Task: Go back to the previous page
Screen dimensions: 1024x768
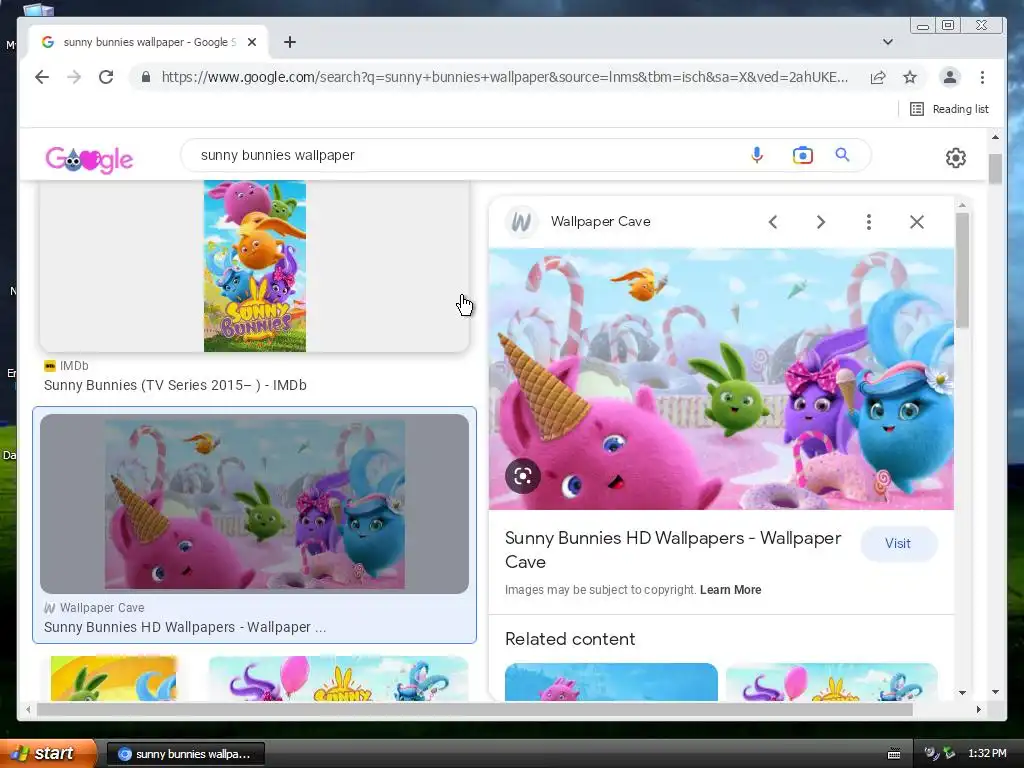Action: [42, 77]
